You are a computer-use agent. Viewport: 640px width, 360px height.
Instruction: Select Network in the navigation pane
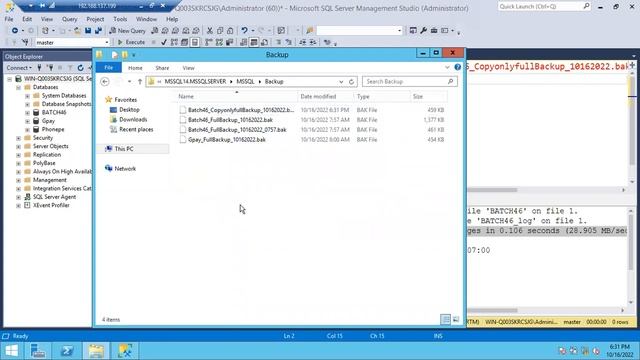point(125,169)
